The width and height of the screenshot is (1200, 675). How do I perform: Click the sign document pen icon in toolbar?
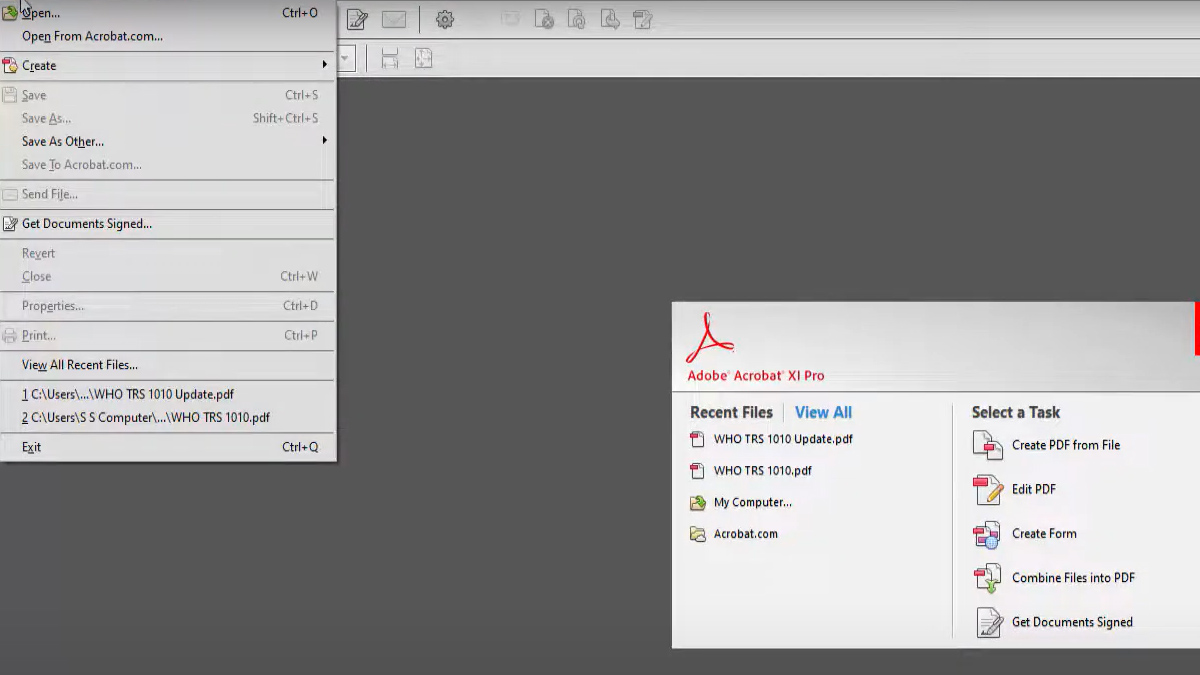coord(357,19)
